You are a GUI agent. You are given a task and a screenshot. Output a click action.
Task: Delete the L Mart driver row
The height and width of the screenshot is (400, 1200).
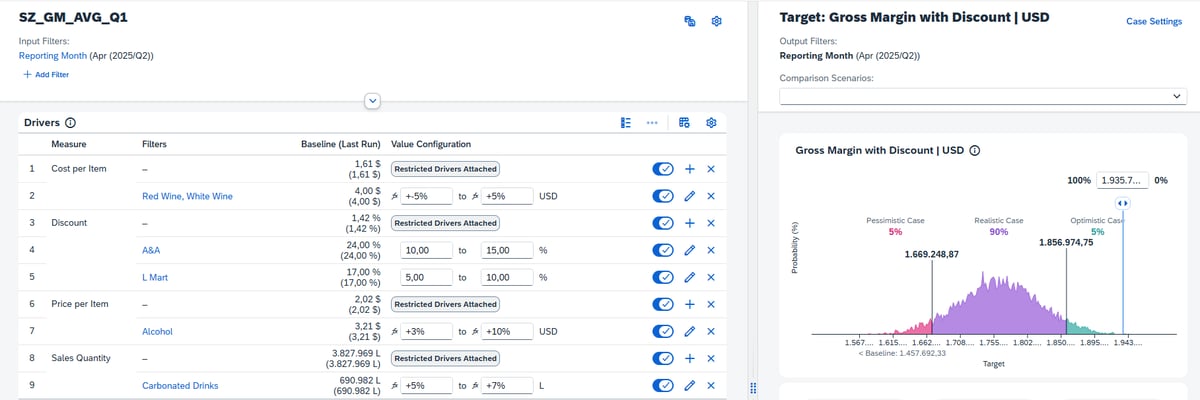pos(711,277)
